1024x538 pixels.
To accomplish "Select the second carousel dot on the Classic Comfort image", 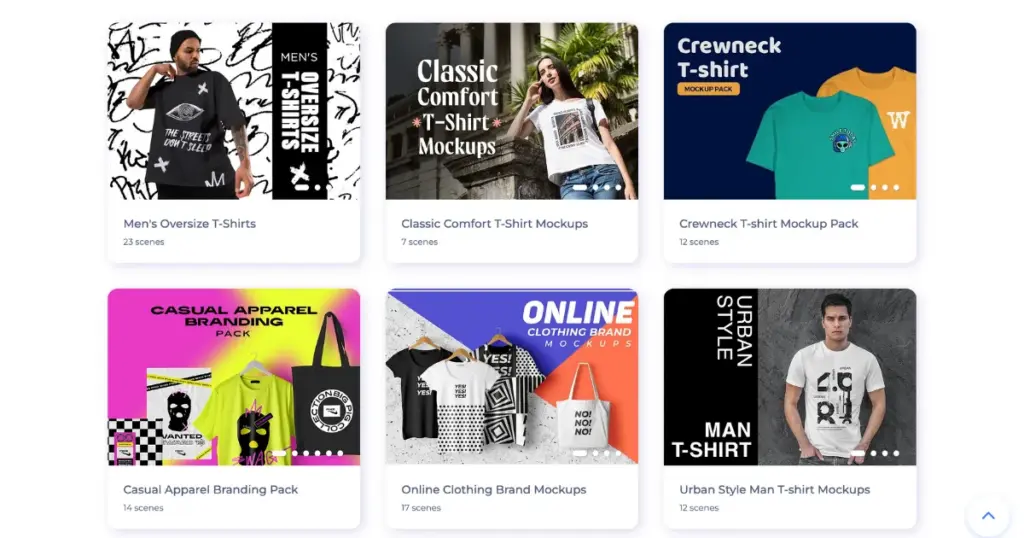I will point(595,187).
